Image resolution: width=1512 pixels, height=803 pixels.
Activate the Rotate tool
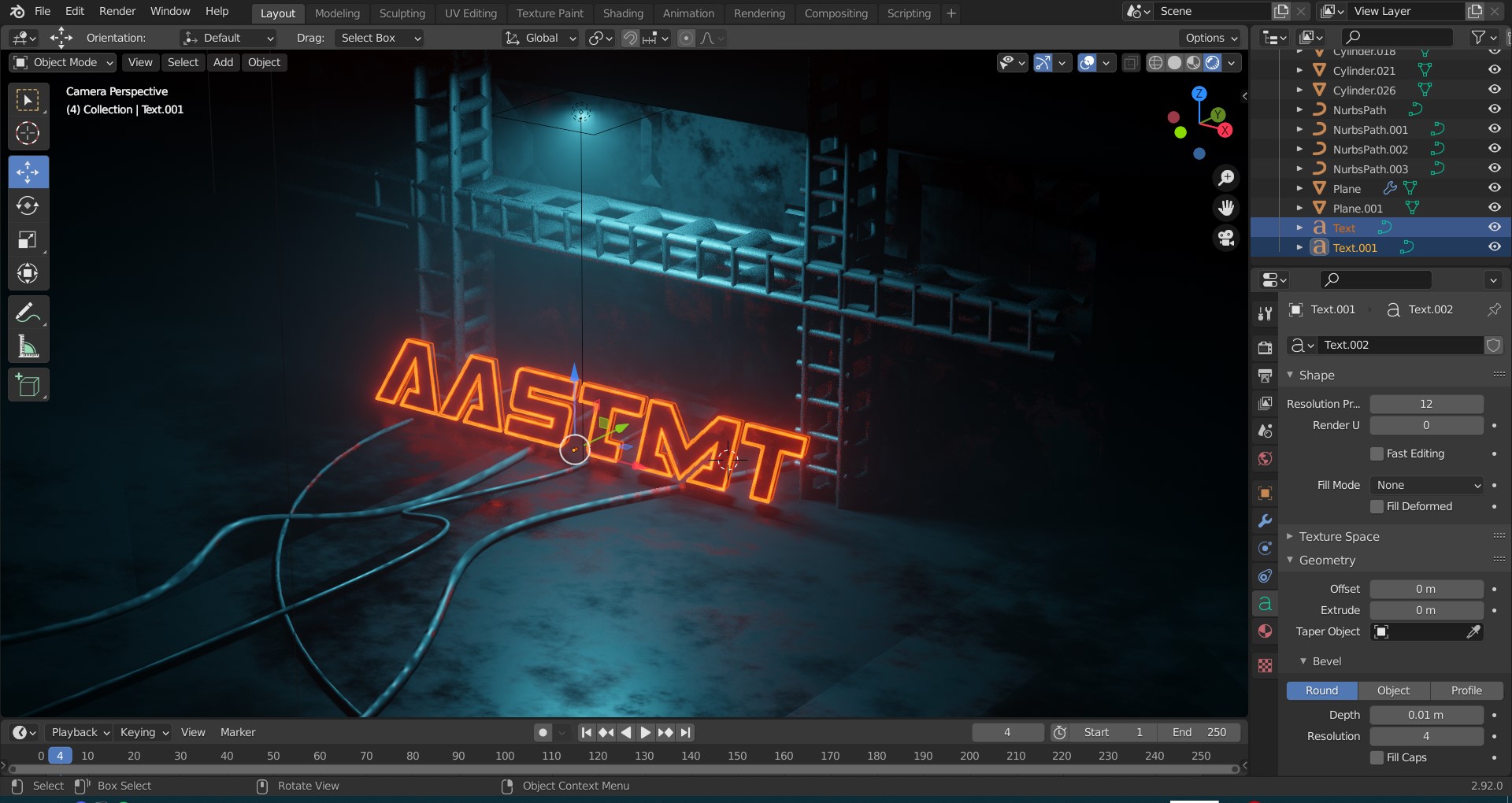point(28,206)
